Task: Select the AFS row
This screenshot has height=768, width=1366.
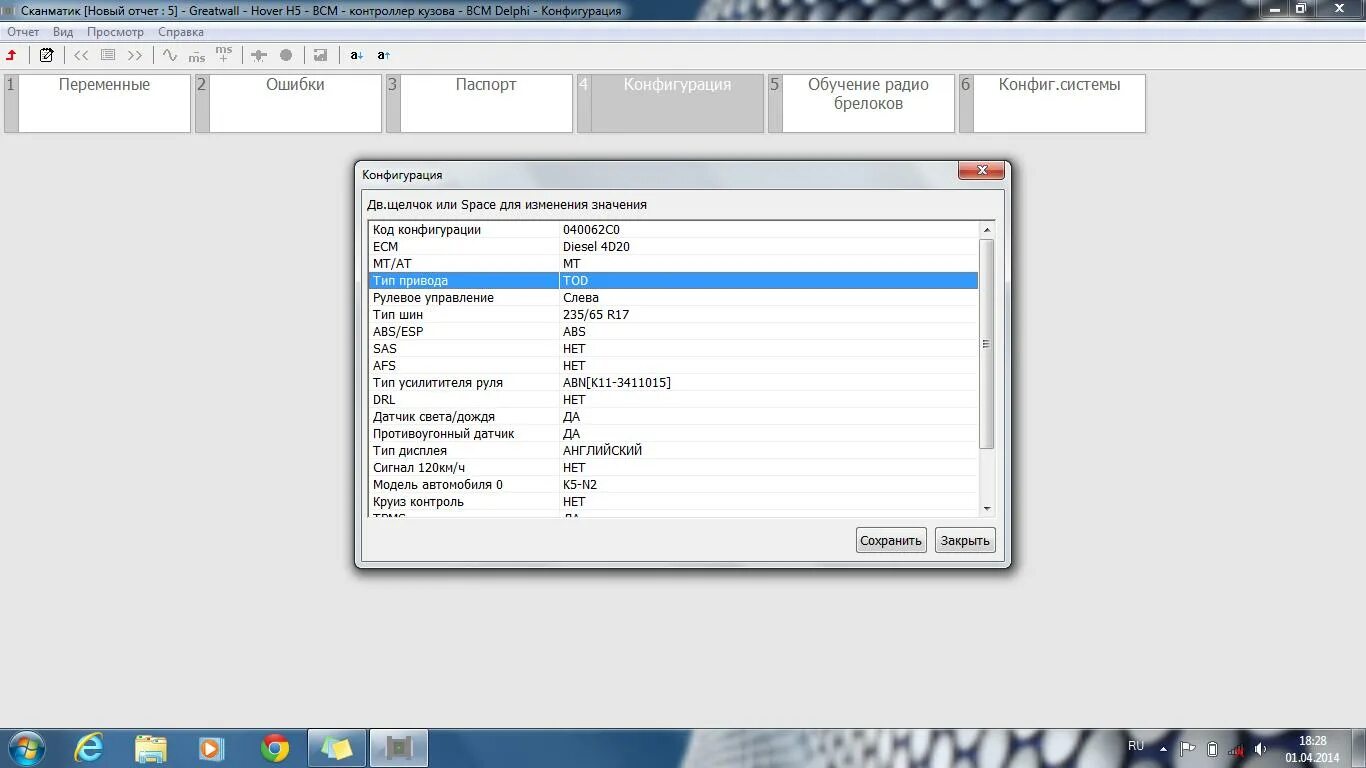Action: pos(673,366)
